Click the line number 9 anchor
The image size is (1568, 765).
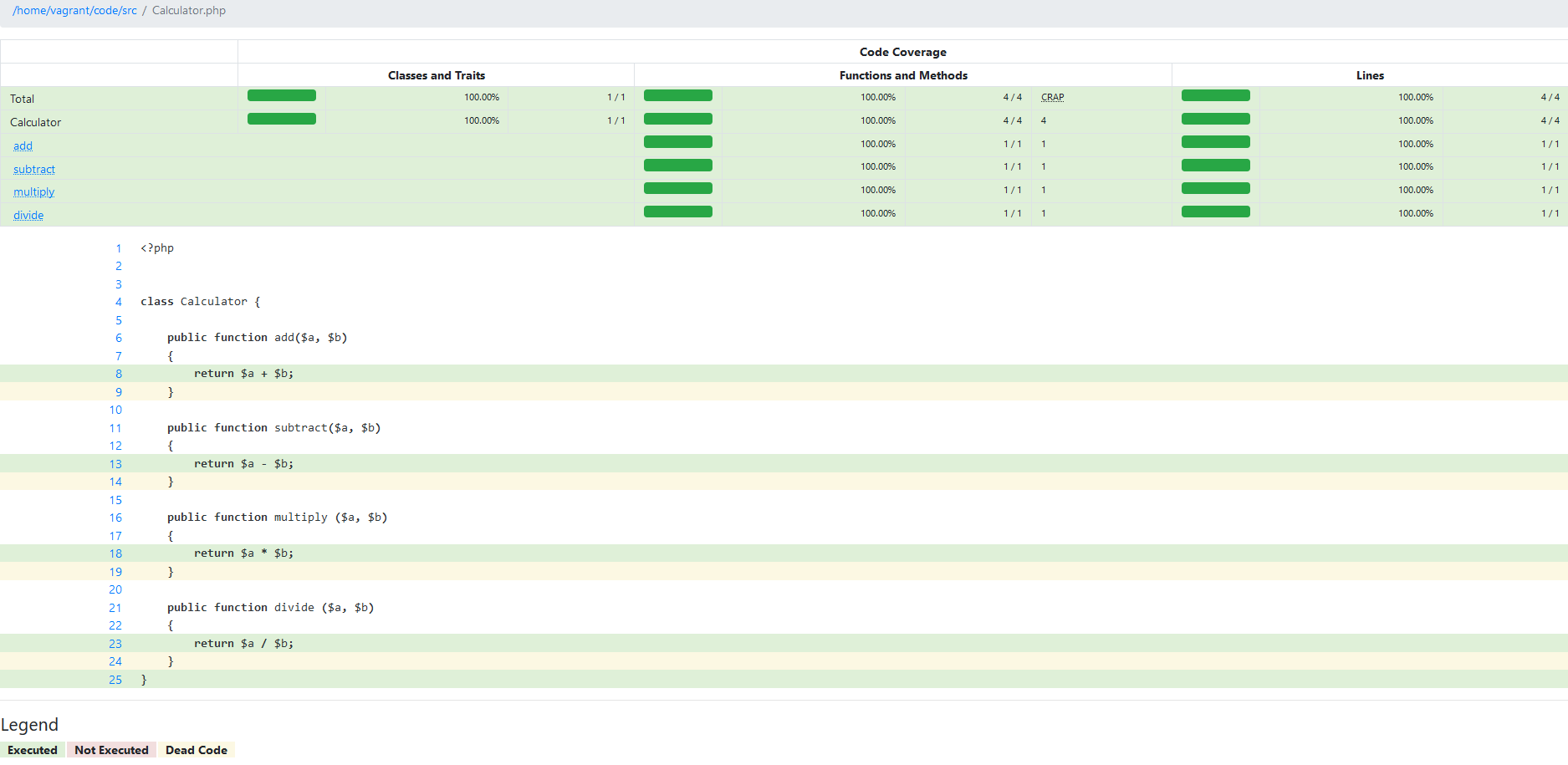(119, 392)
